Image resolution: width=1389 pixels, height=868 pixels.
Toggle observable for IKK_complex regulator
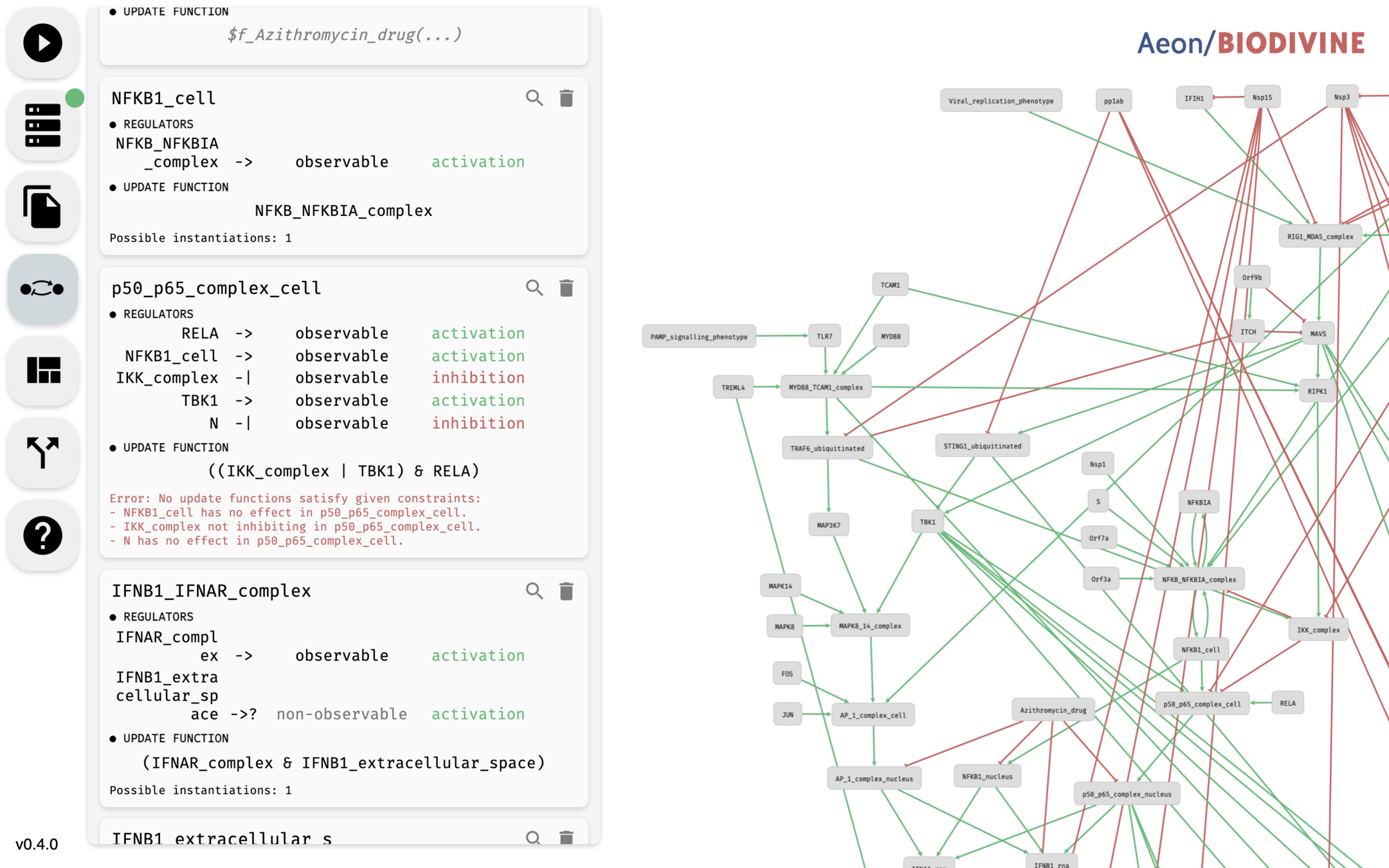click(341, 378)
